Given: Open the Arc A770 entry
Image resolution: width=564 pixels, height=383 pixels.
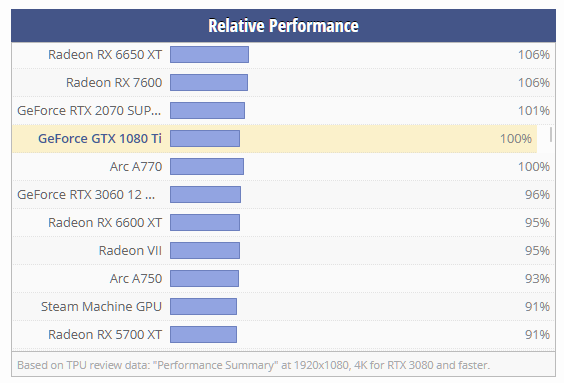Looking at the screenshot, I should pyautogui.click(x=136, y=167).
